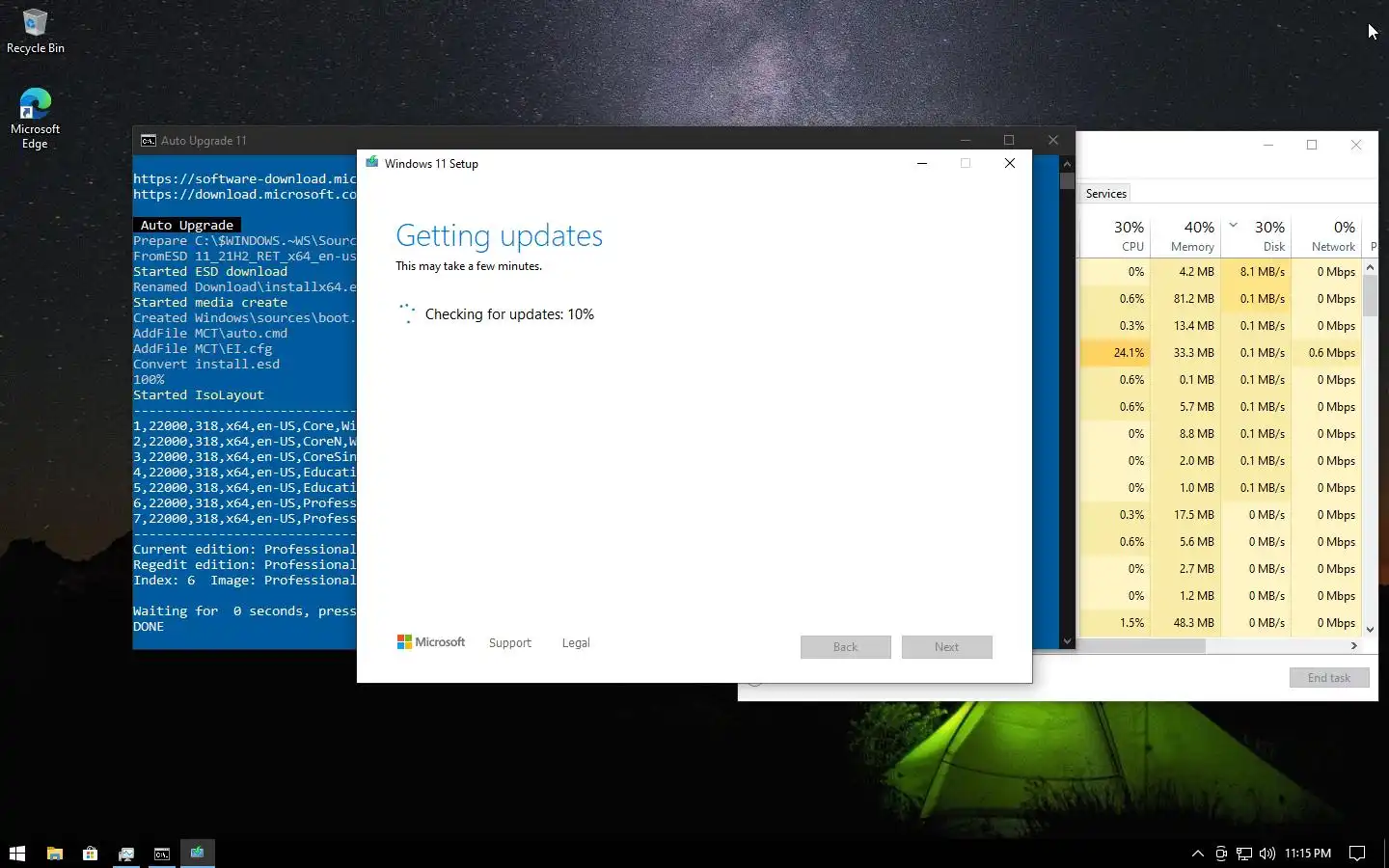Open the taskbar clock showing 11:15 PM
This screenshot has width=1389, height=868.
click(1308, 854)
